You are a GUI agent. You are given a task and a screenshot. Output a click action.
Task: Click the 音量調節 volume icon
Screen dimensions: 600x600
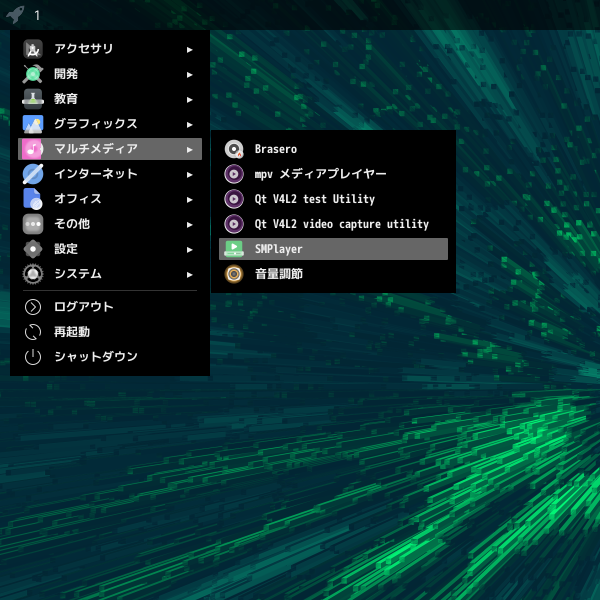(x=234, y=274)
